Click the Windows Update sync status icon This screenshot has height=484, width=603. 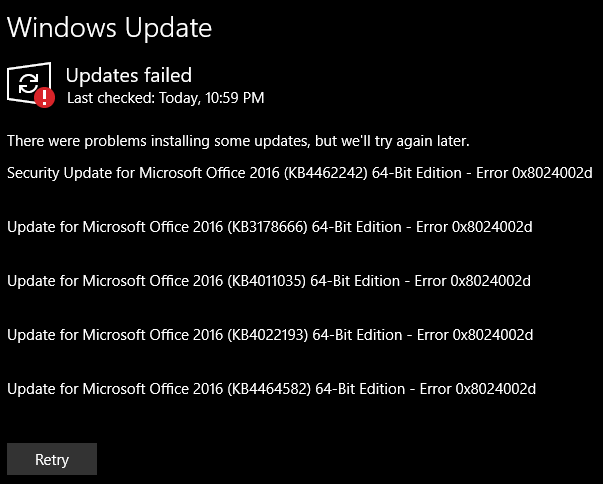point(29,83)
